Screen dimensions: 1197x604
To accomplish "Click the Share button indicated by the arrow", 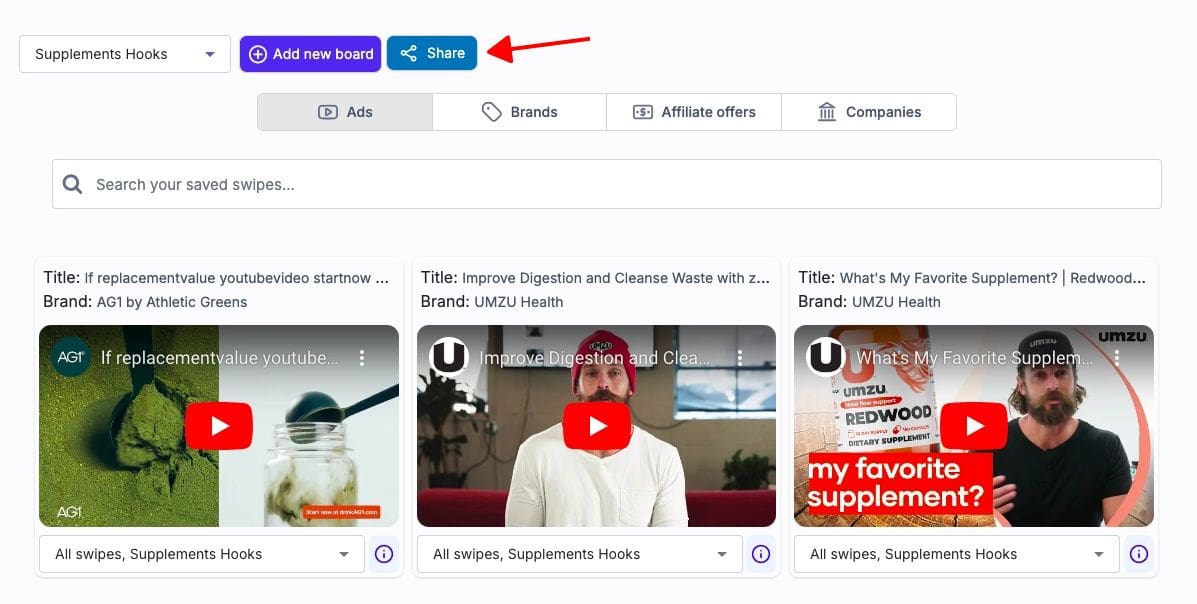I will 432,53.
